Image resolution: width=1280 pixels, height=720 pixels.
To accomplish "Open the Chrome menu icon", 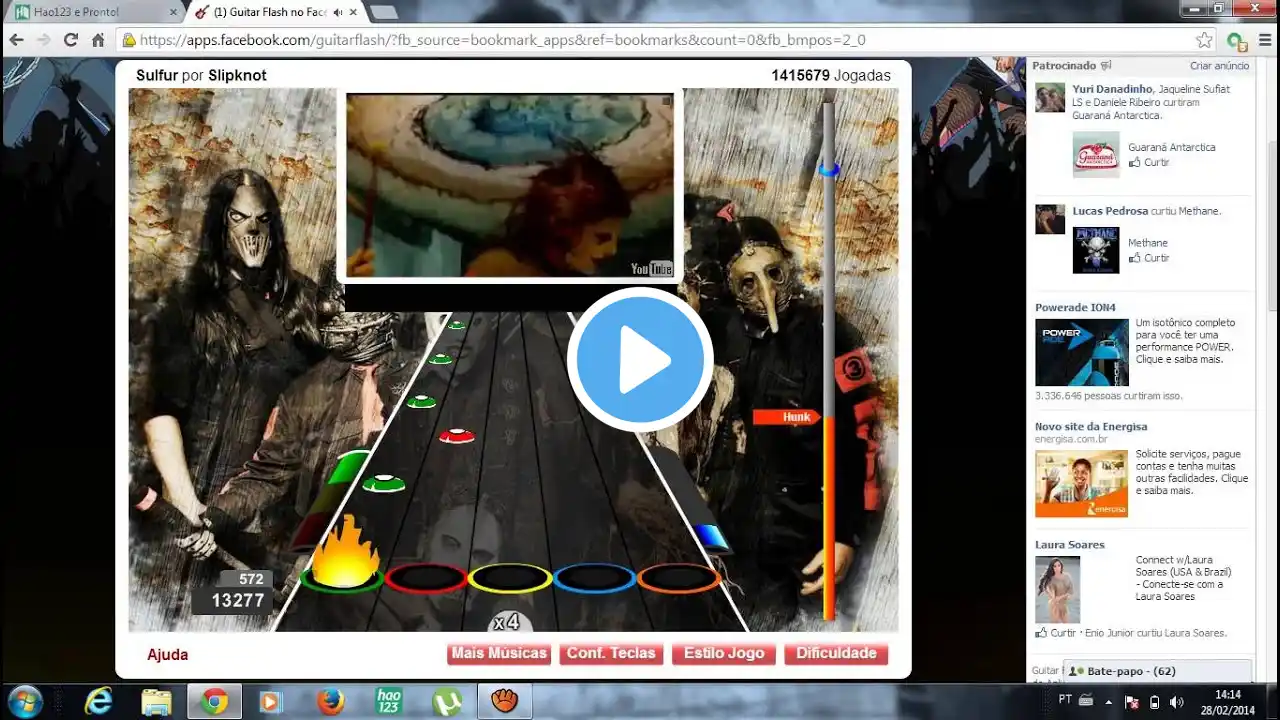I will pos(1263,40).
